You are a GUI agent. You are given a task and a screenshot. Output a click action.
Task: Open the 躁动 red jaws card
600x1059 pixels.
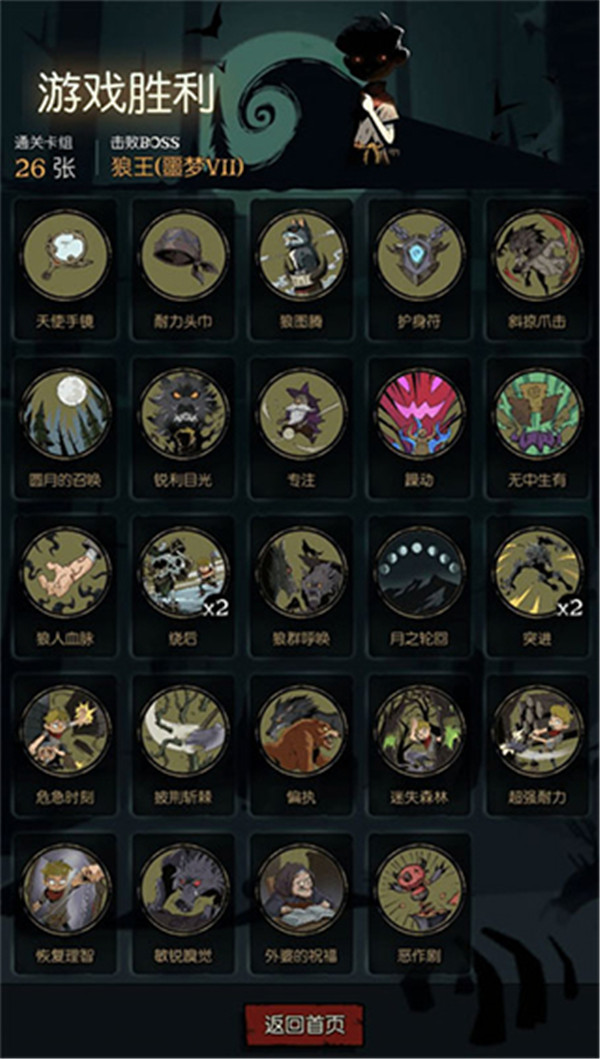tap(420, 414)
